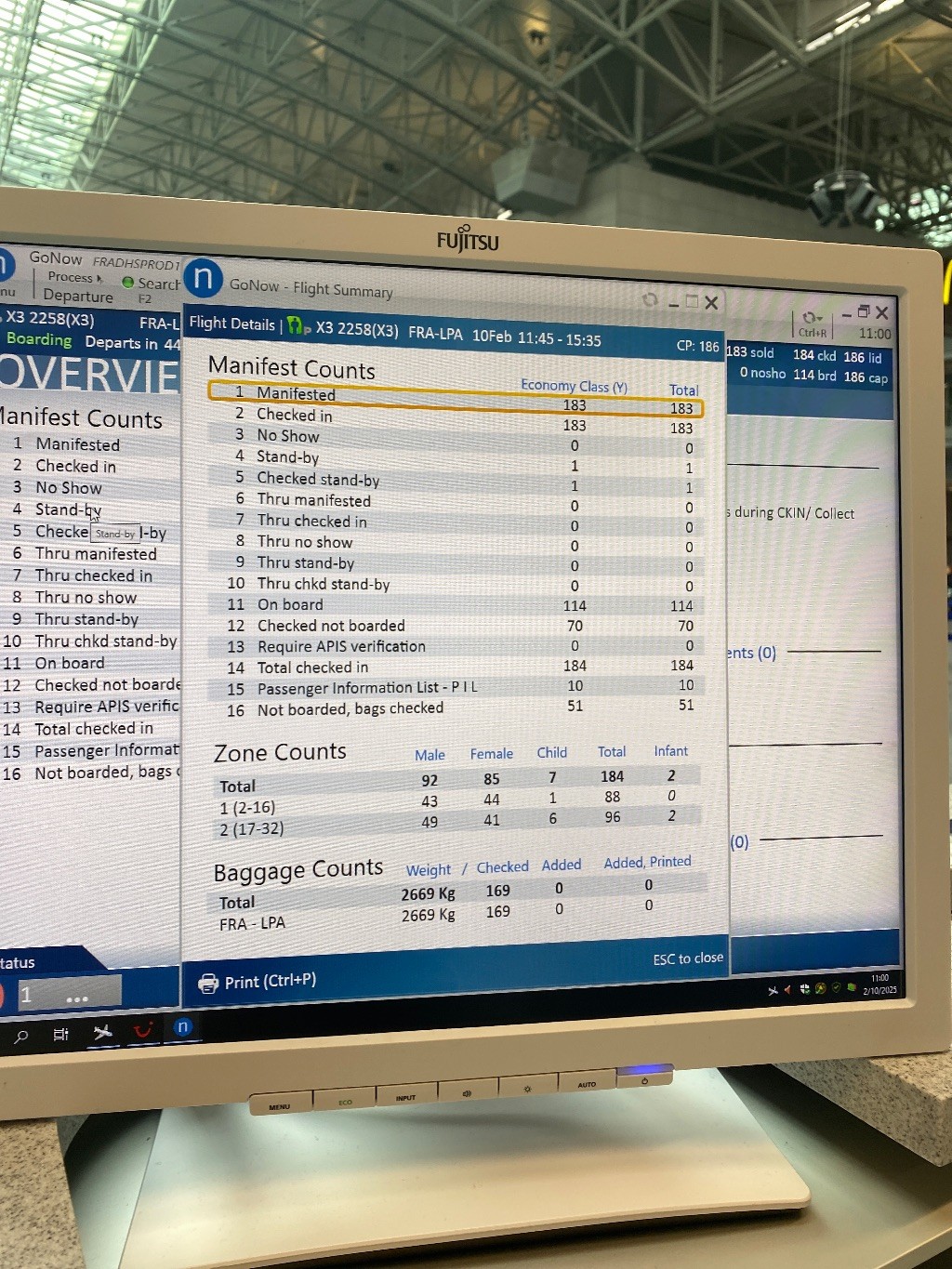Open Task View in the taskbar
The width and height of the screenshot is (952, 1269).
[61, 1034]
